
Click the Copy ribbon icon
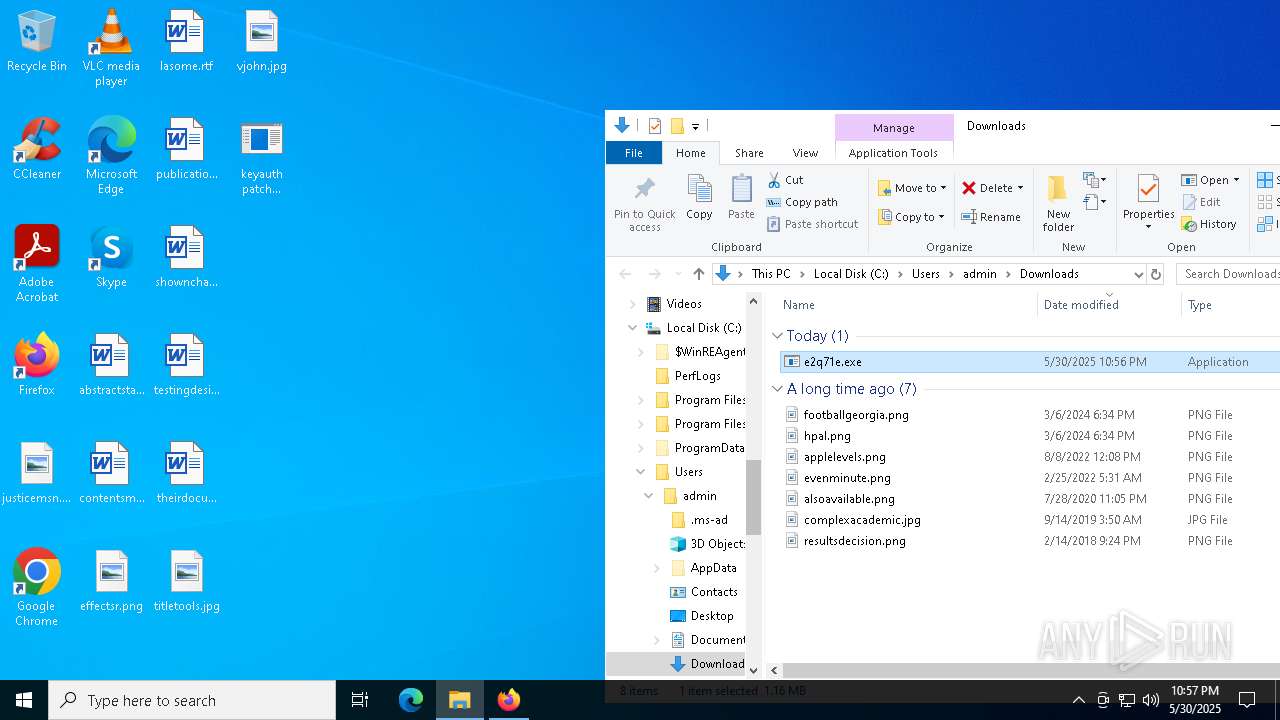point(699,189)
